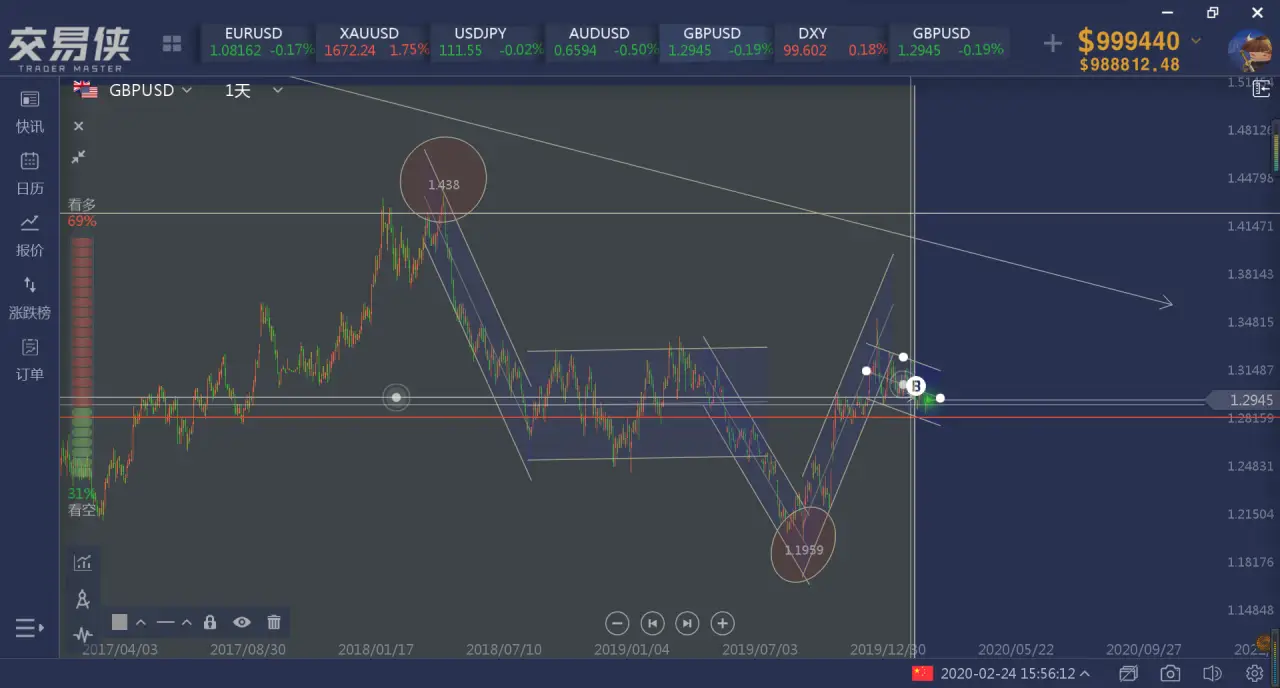Select the EURUSD ticker tab
The width and height of the screenshot is (1280, 688).
coord(259,42)
